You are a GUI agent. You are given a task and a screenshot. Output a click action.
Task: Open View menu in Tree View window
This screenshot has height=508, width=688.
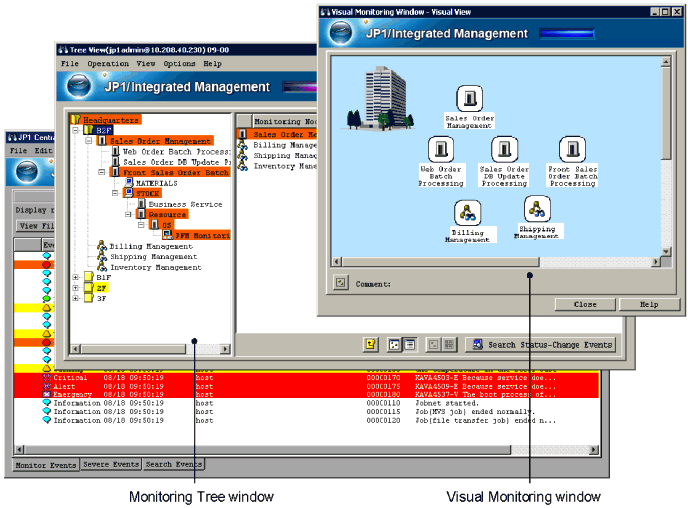pyautogui.click(x=146, y=64)
